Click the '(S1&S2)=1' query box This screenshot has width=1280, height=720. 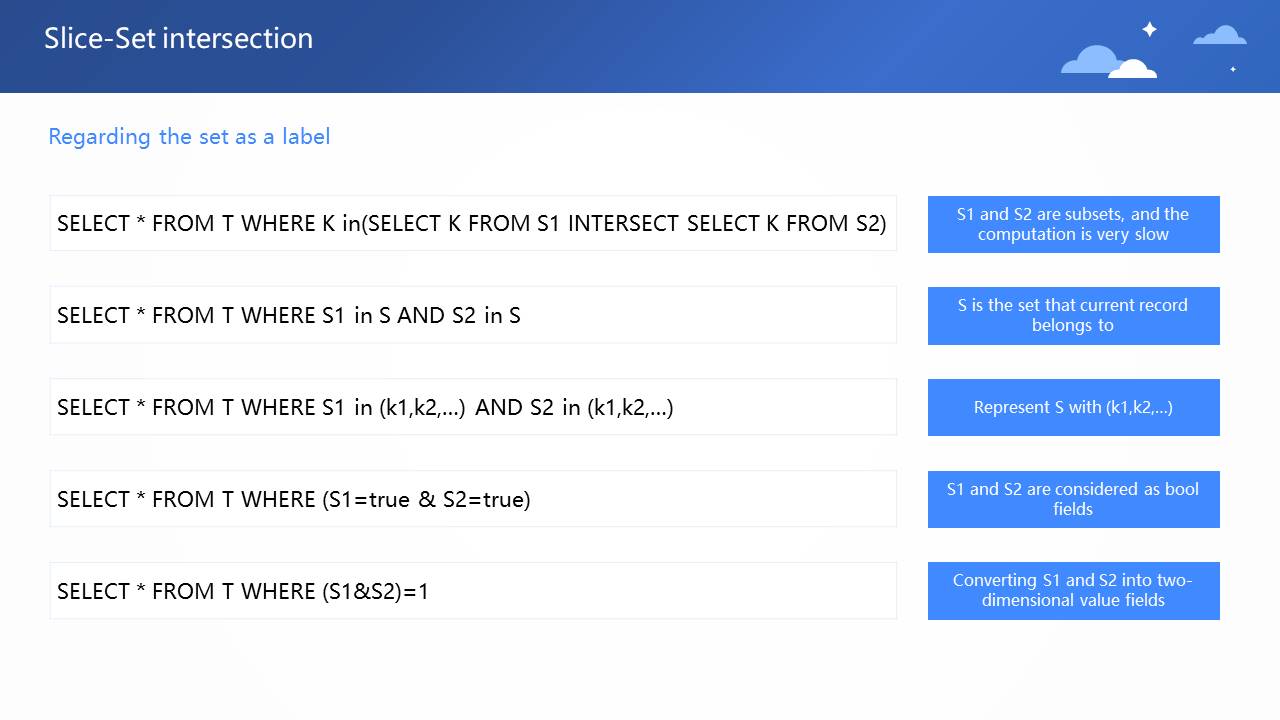tap(472, 591)
